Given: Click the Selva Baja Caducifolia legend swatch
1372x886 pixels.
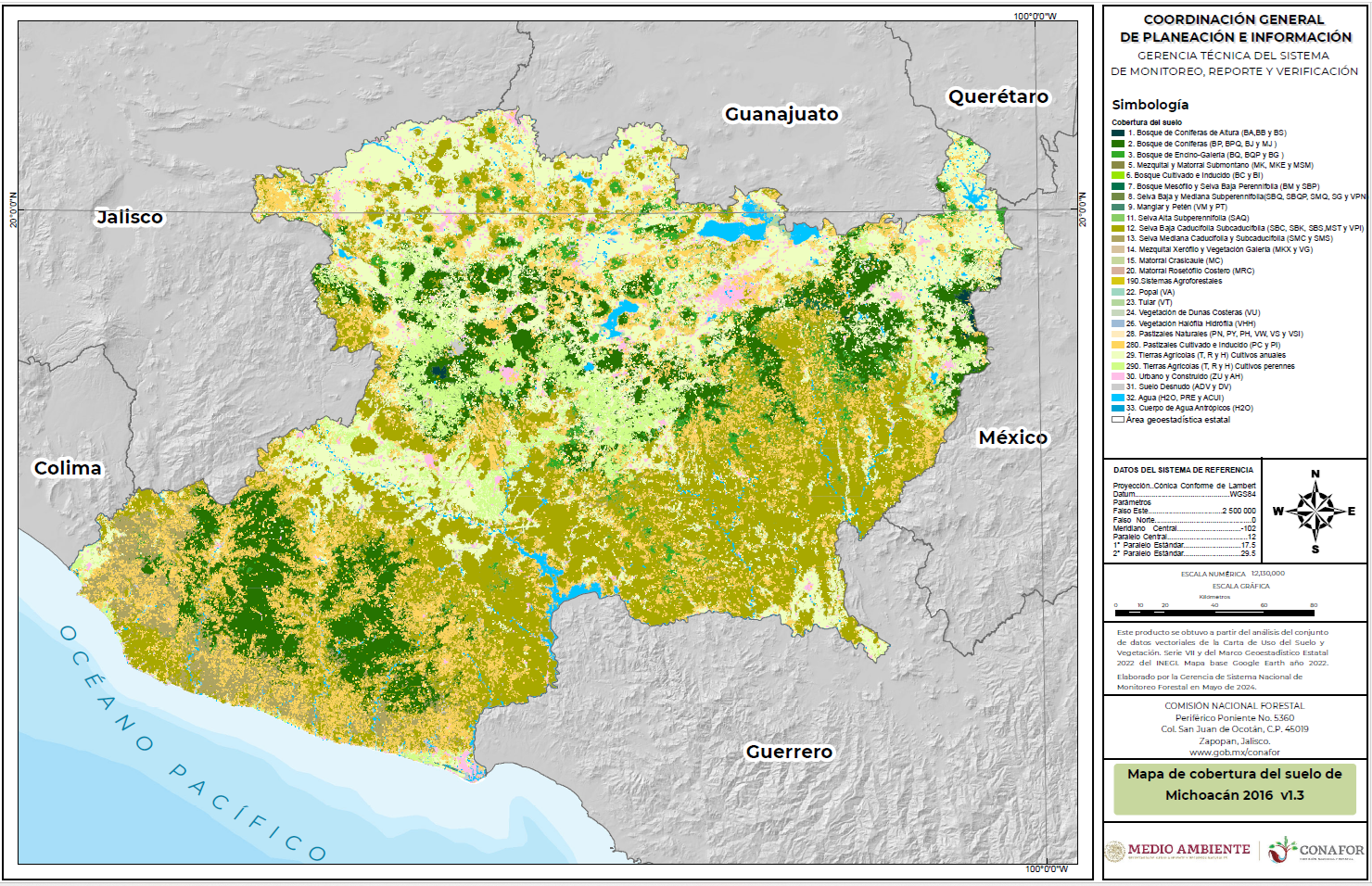Looking at the screenshot, I should 1118,228.
